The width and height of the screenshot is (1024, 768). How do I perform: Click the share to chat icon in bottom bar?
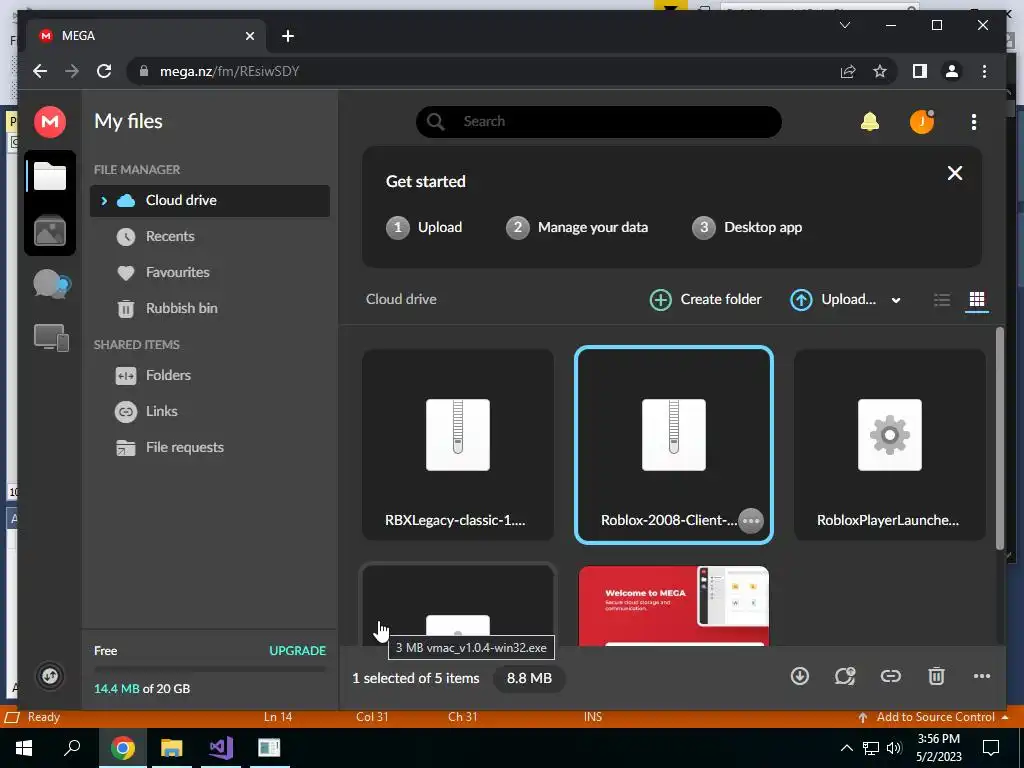pos(844,676)
